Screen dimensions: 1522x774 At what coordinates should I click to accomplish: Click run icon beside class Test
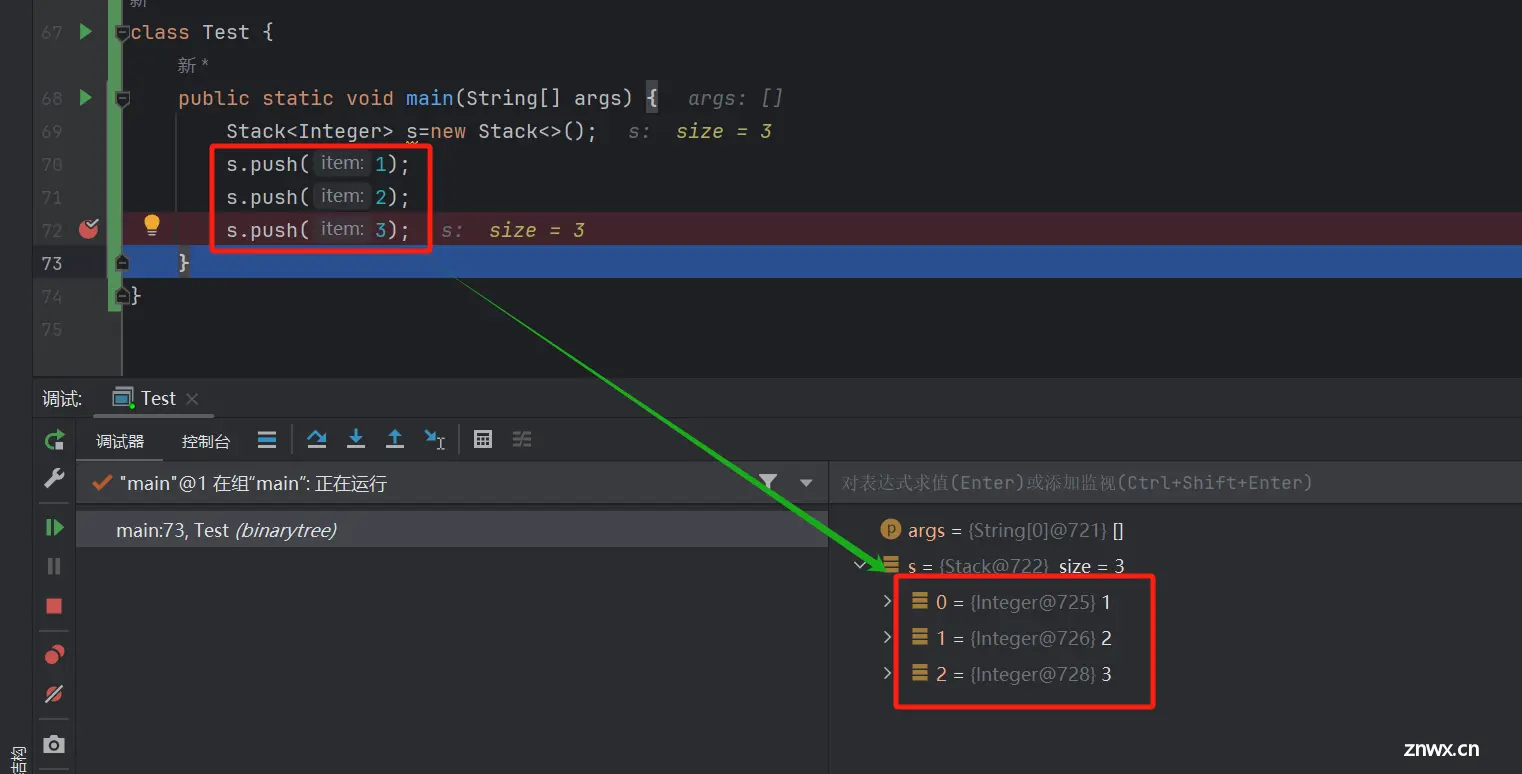coord(85,32)
